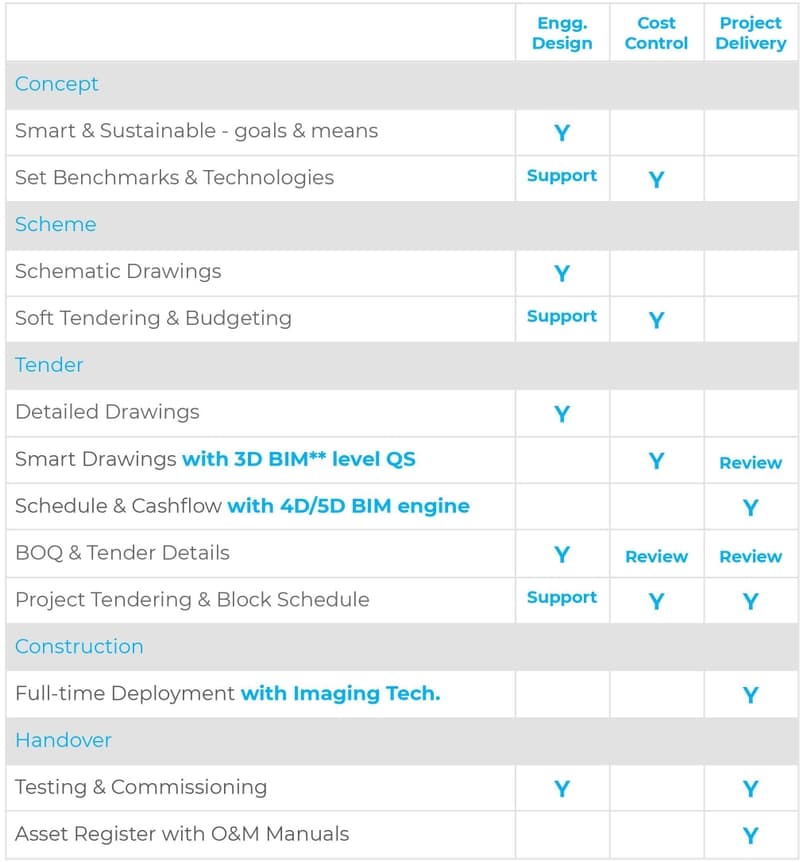The height and width of the screenshot is (862, 800).
Task: Click Review in the Smart Drawings row
Action: (x=750, y=463)
